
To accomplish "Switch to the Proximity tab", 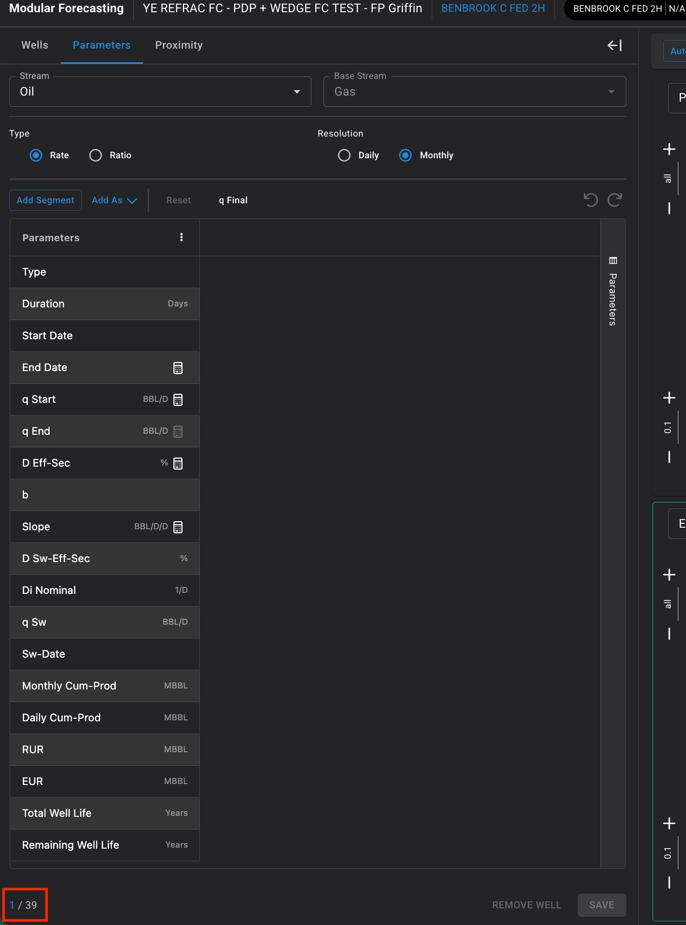I will (x=178, y=45).
